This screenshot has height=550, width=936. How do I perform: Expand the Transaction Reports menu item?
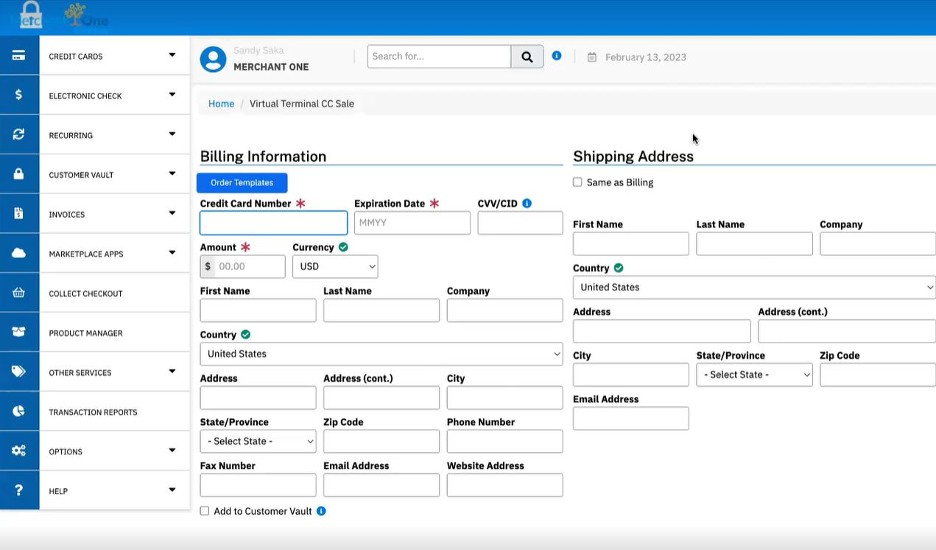tap(93, 412)
